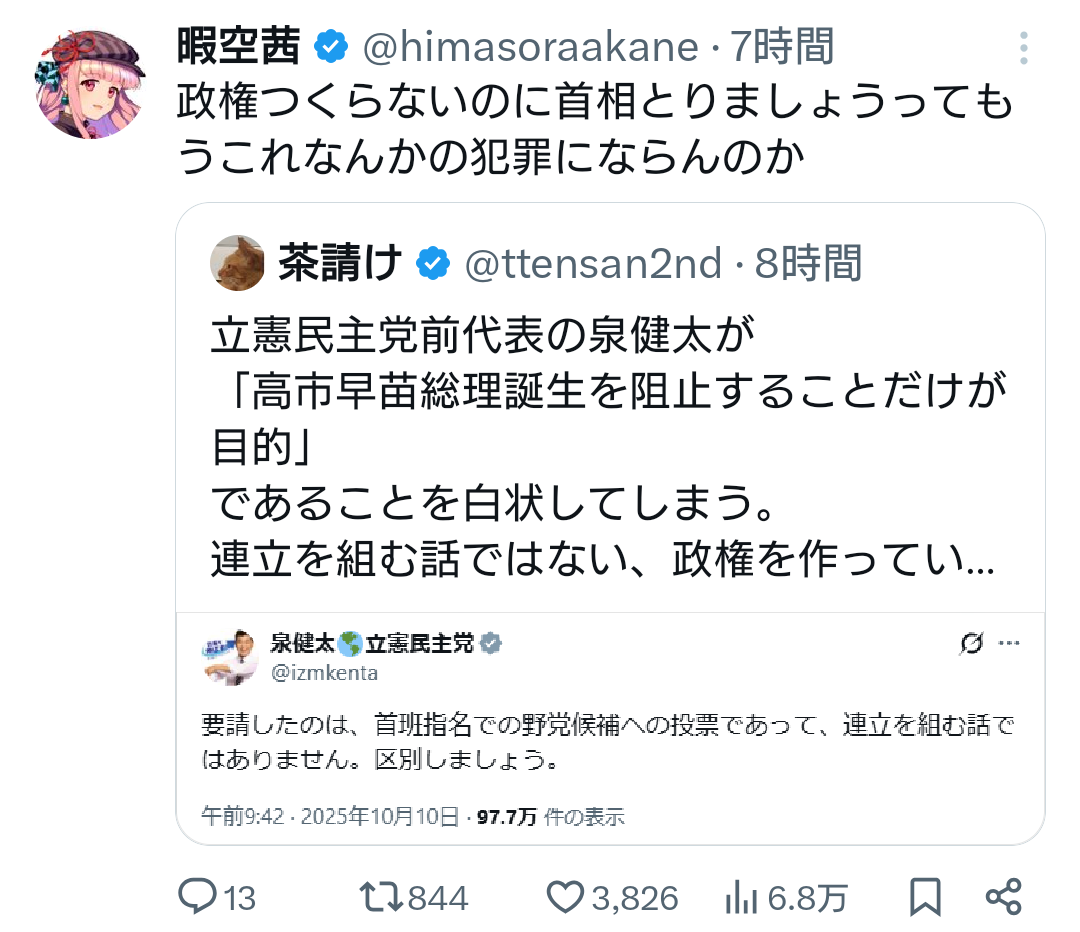
Task: Bookmark this tweet
Action: click(x=925, y=897)
